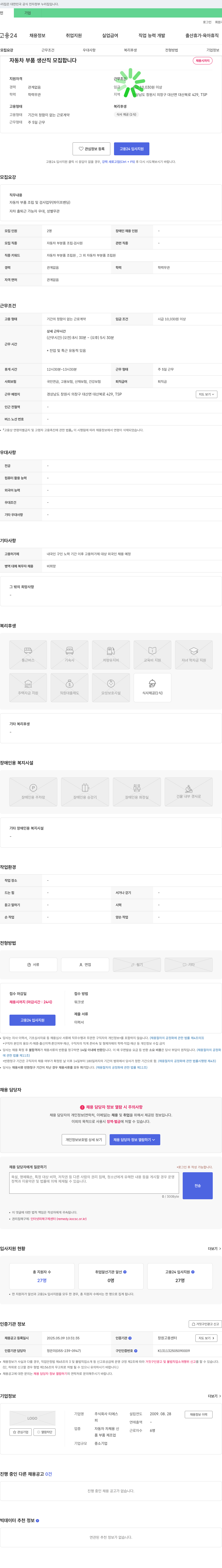Click the 식사제공(1식) icon

point(152,688)
